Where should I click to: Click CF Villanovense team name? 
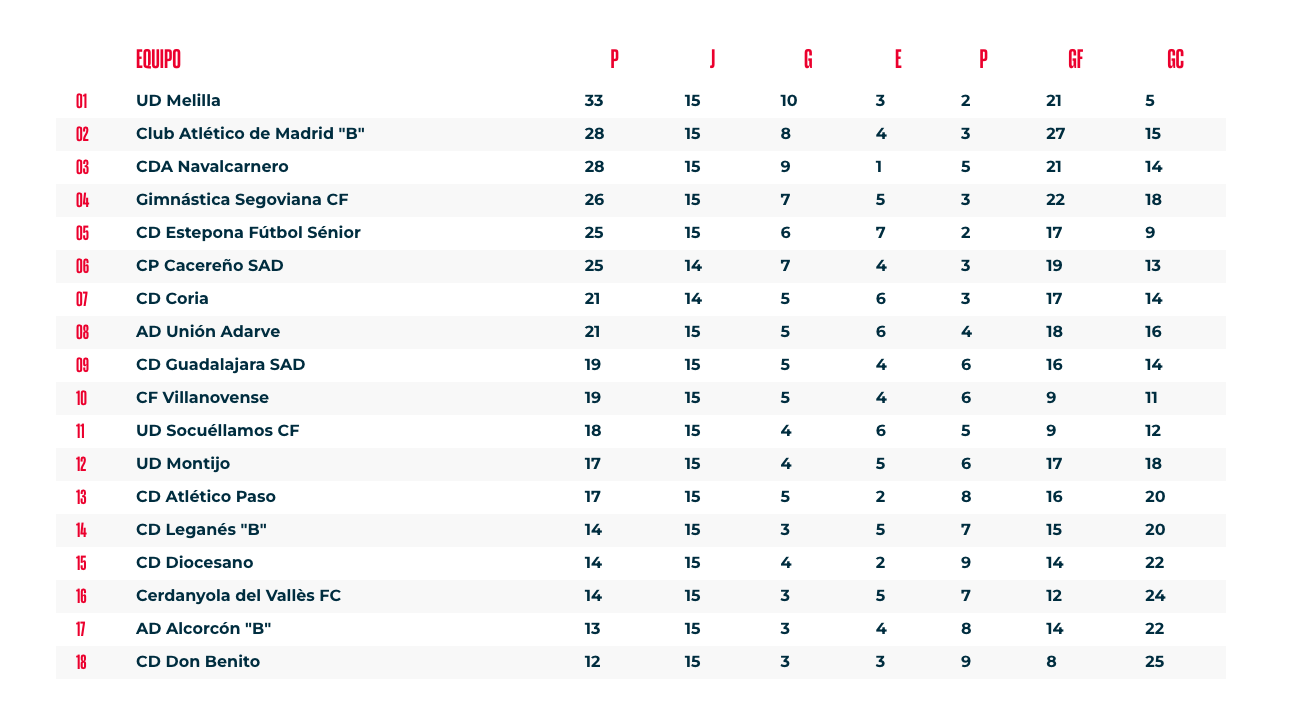(x=202, y=398)
